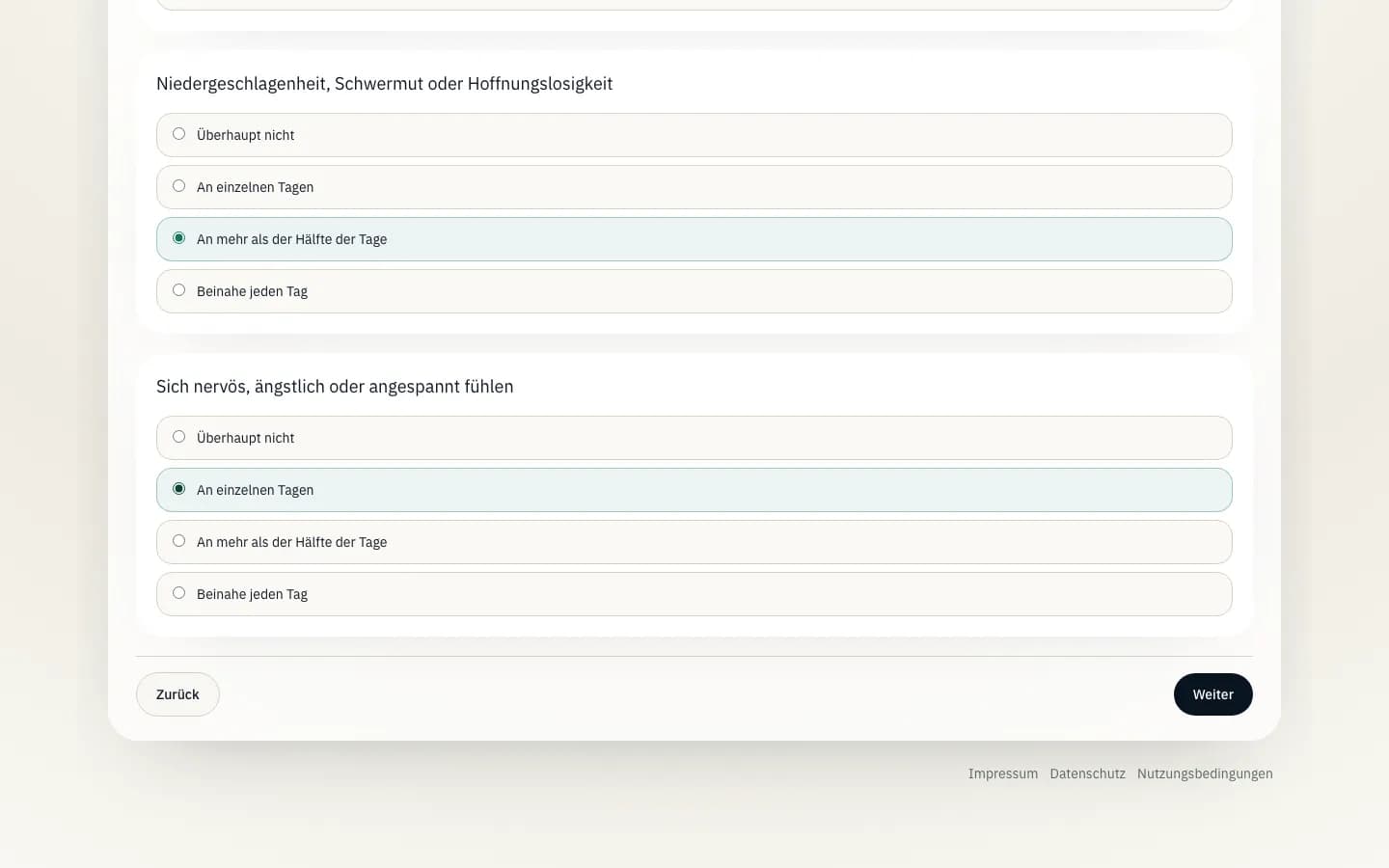
Task: Choose 'An mehr als der Hälfte' radio for nervös
Action: click(178, 541)
